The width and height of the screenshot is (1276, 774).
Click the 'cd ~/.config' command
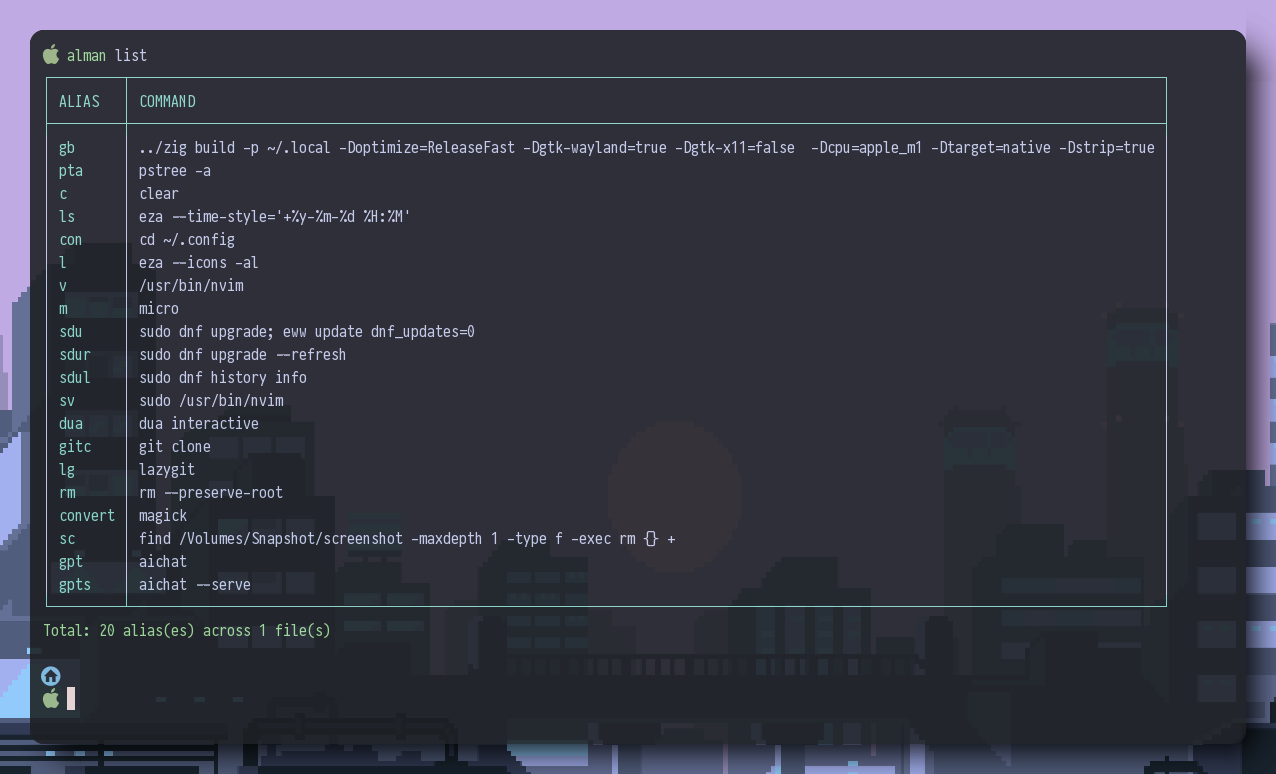pyautogui.click(x=187, y=240)
